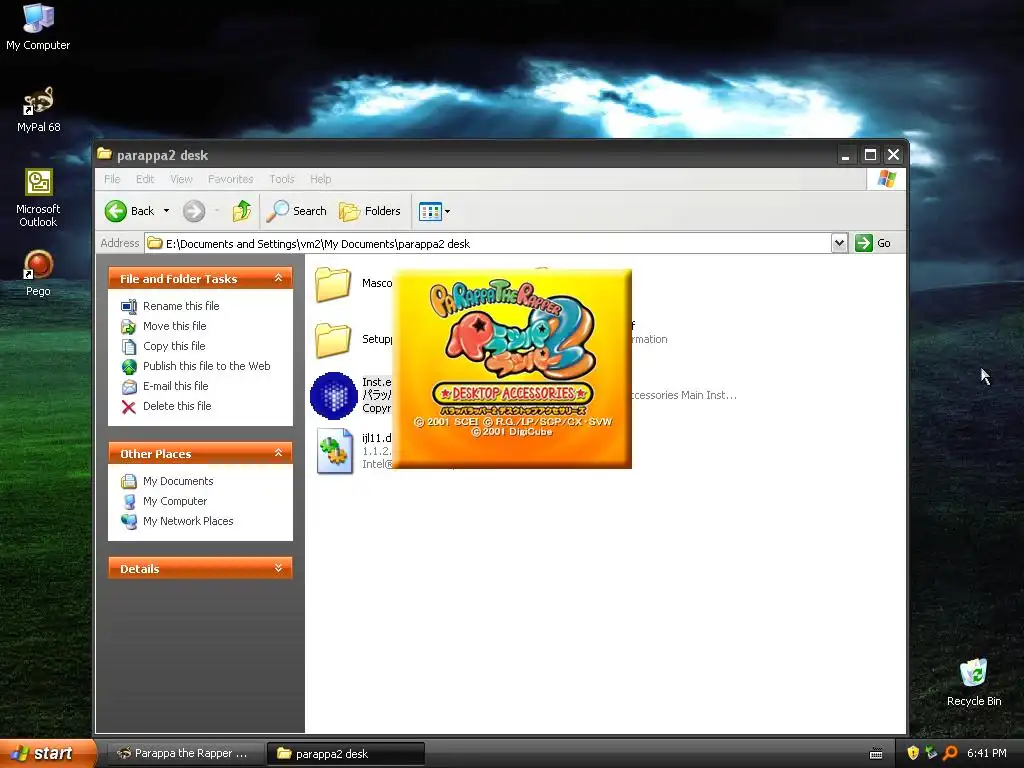Click the security shield tray icon
Viewport: 1024px width, 768px height.
[x=912, y=753]
